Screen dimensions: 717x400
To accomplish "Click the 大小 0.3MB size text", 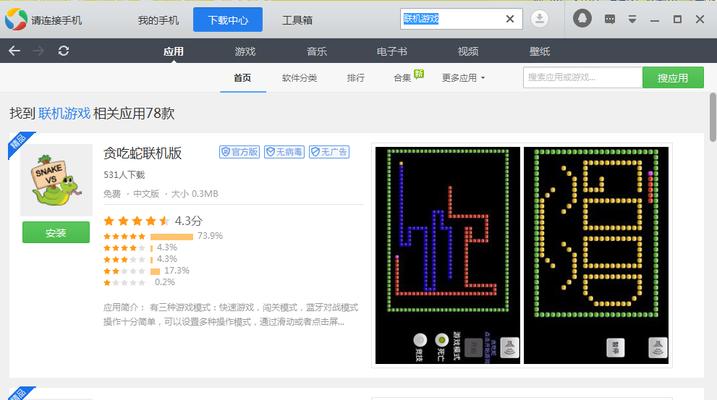I will pos(195,194).
